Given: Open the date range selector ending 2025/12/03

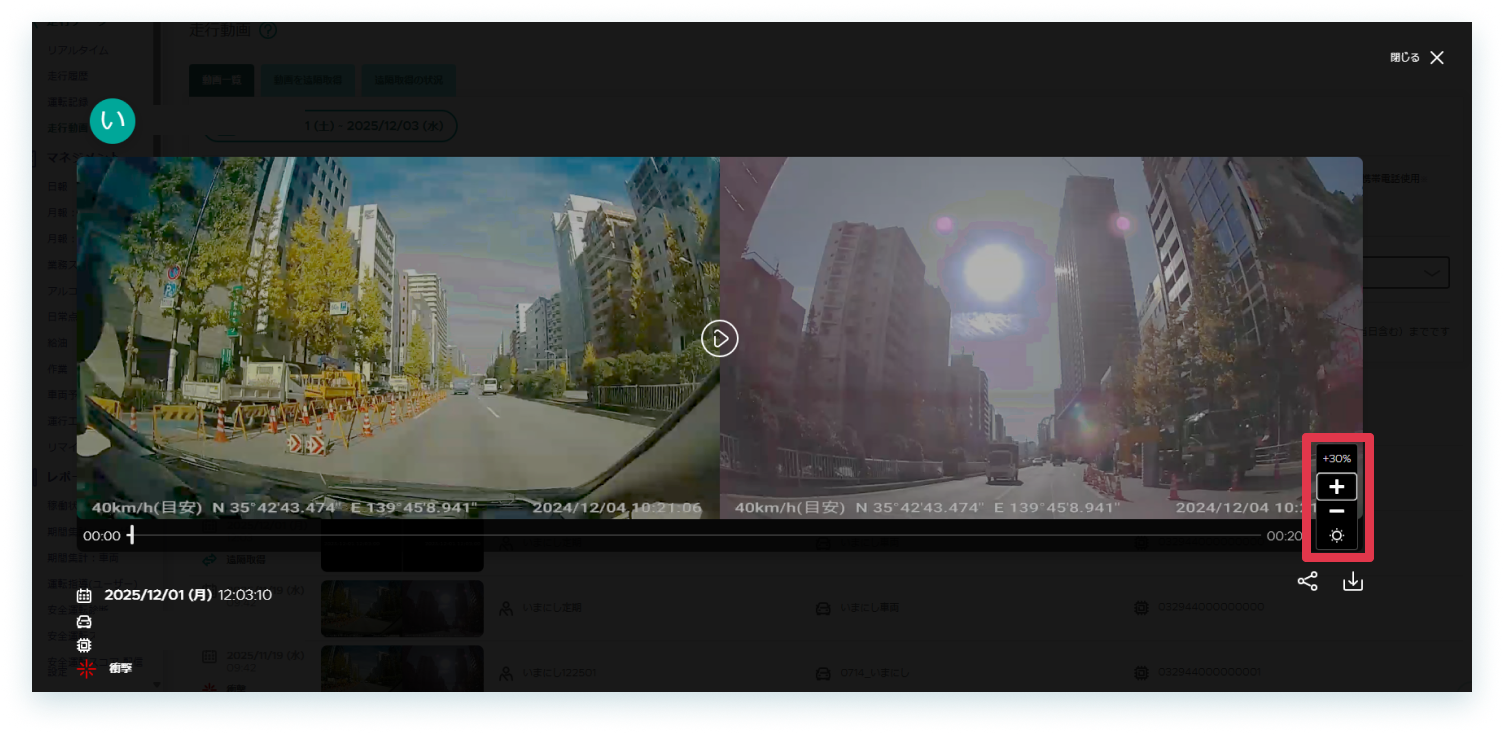Looking at the screenshot, I should 330,125.
